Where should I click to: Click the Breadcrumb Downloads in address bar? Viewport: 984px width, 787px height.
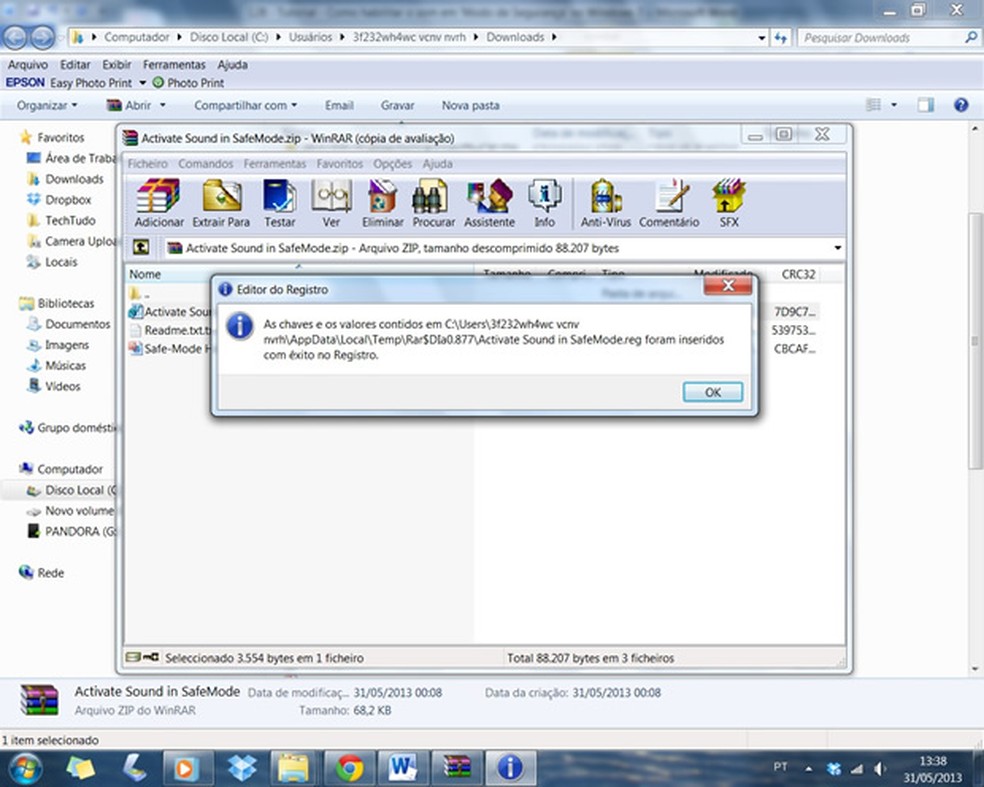tap(515, 38)
